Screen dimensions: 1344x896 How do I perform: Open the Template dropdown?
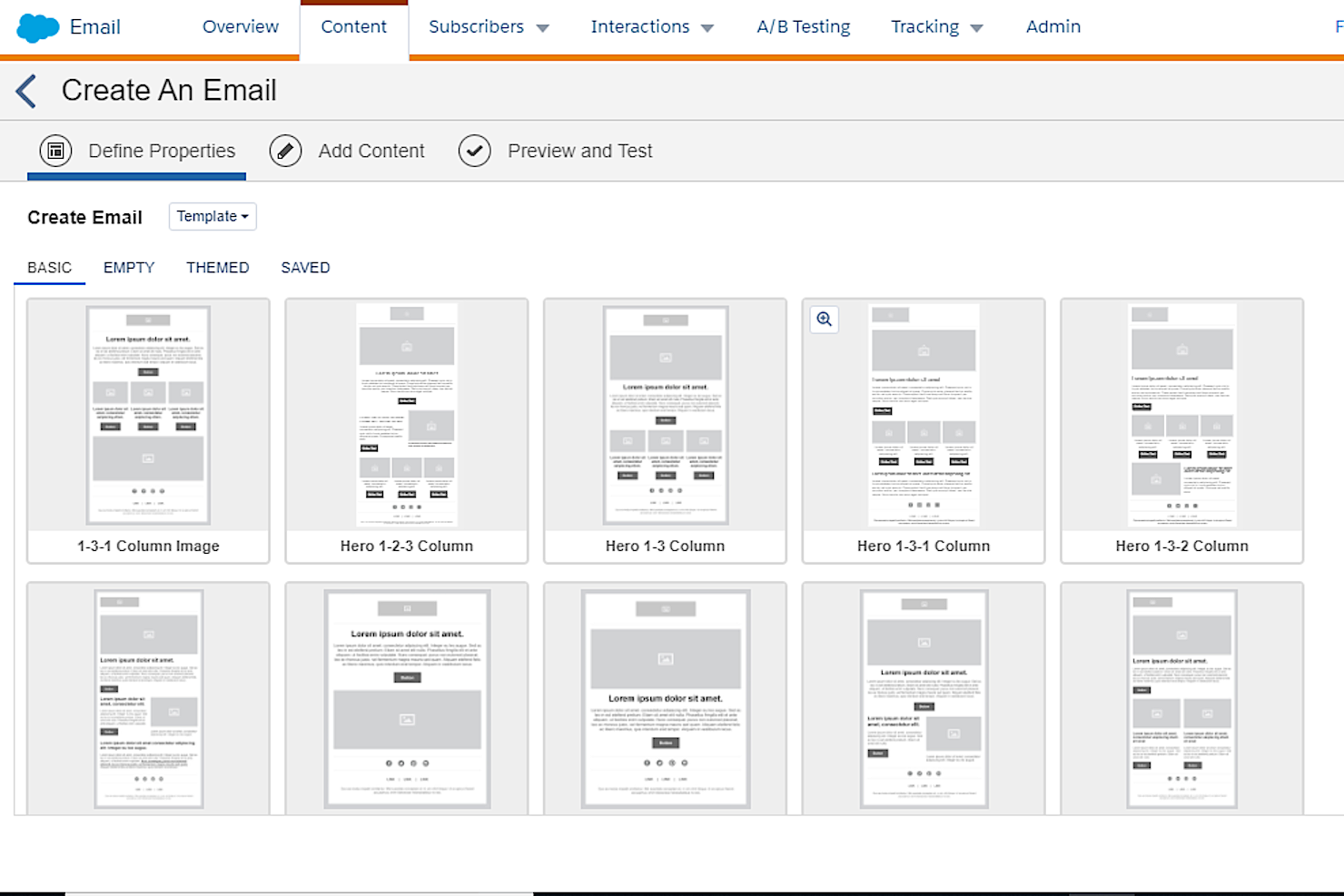[x=212, y=216]
